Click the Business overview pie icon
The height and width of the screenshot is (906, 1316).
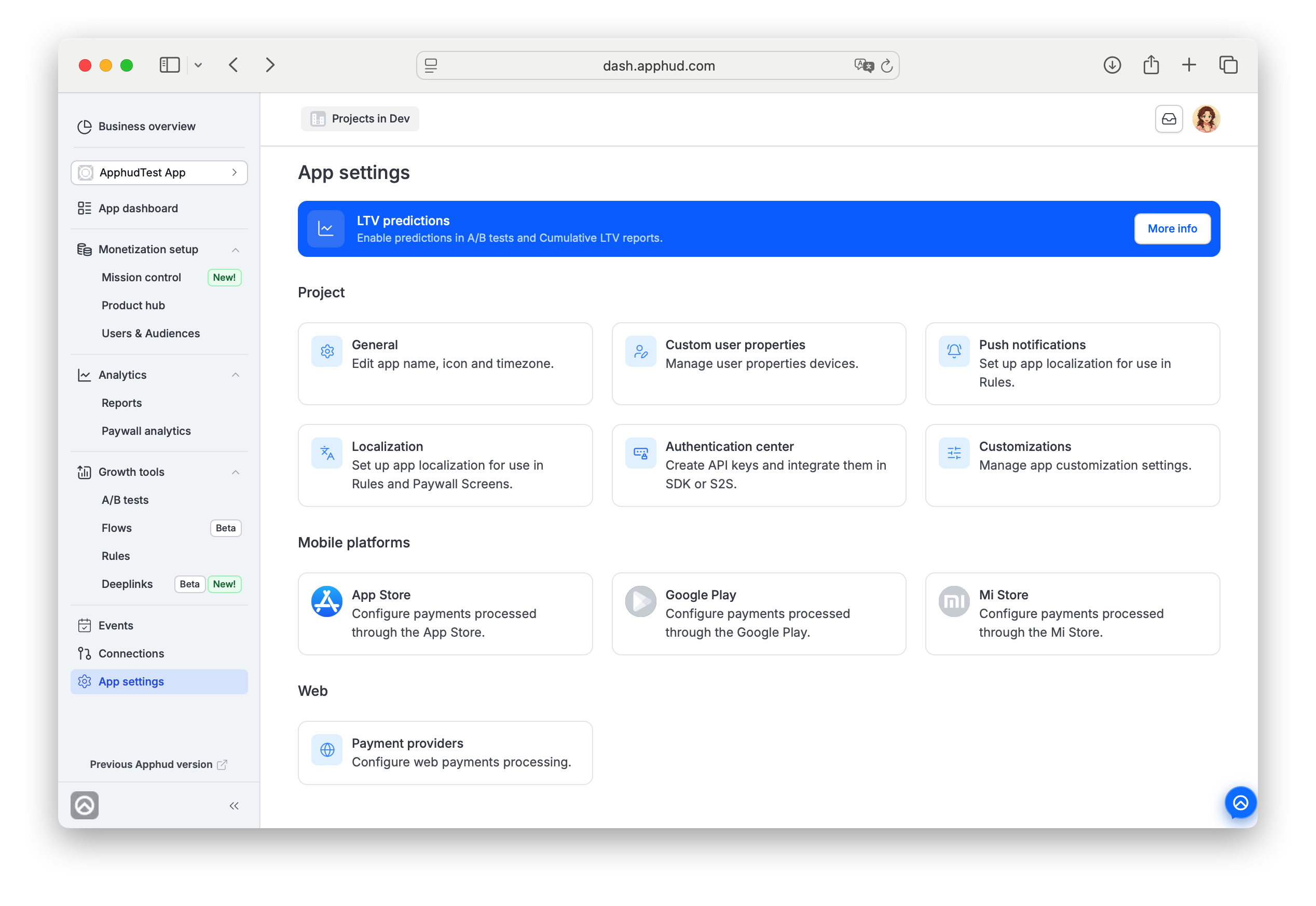[85, 127]
